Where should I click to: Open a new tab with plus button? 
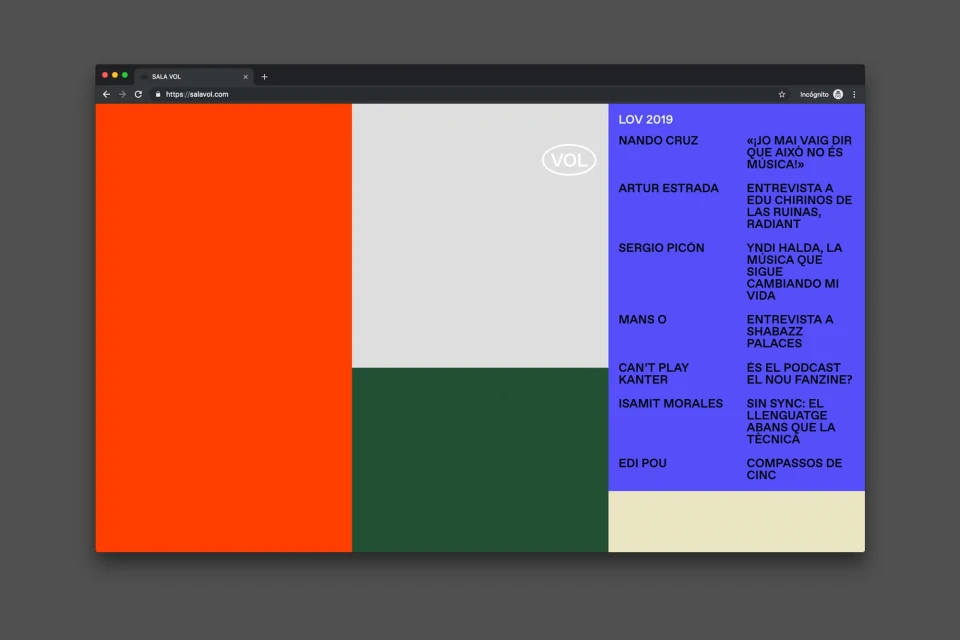point(264,77)
